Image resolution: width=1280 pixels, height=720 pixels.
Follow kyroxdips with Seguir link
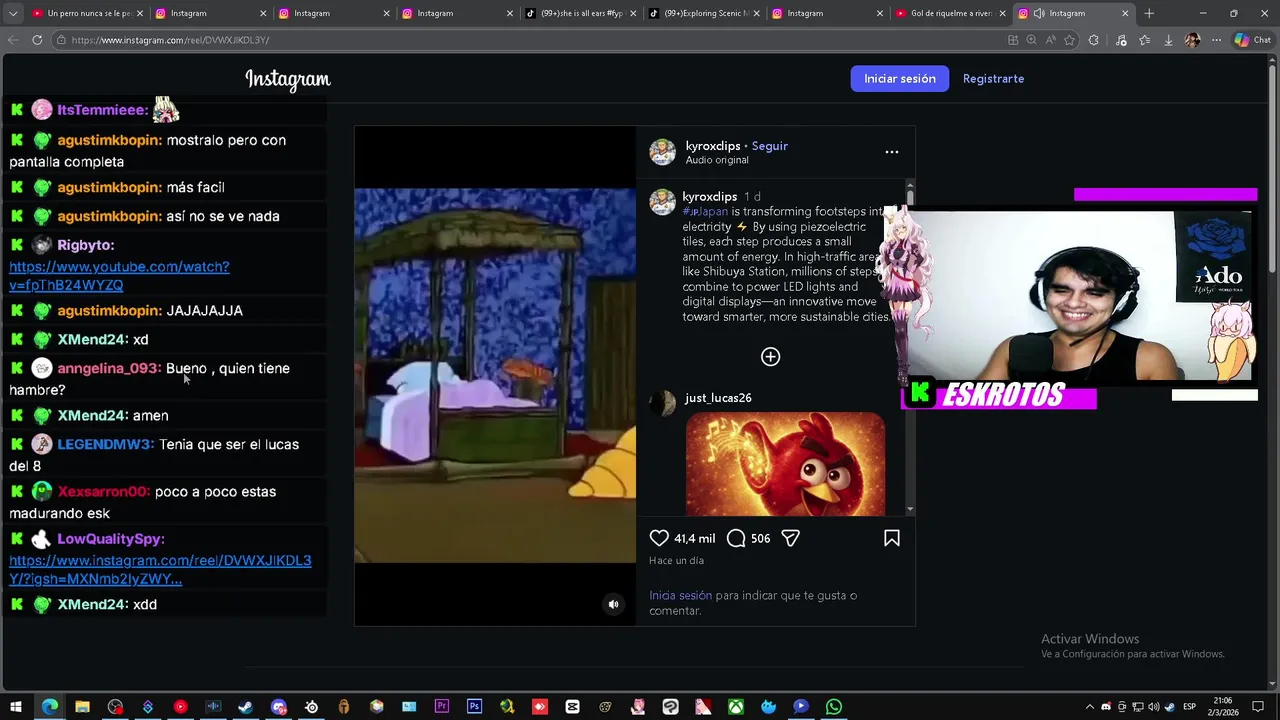pyautogui.click(x=770, y=146)
